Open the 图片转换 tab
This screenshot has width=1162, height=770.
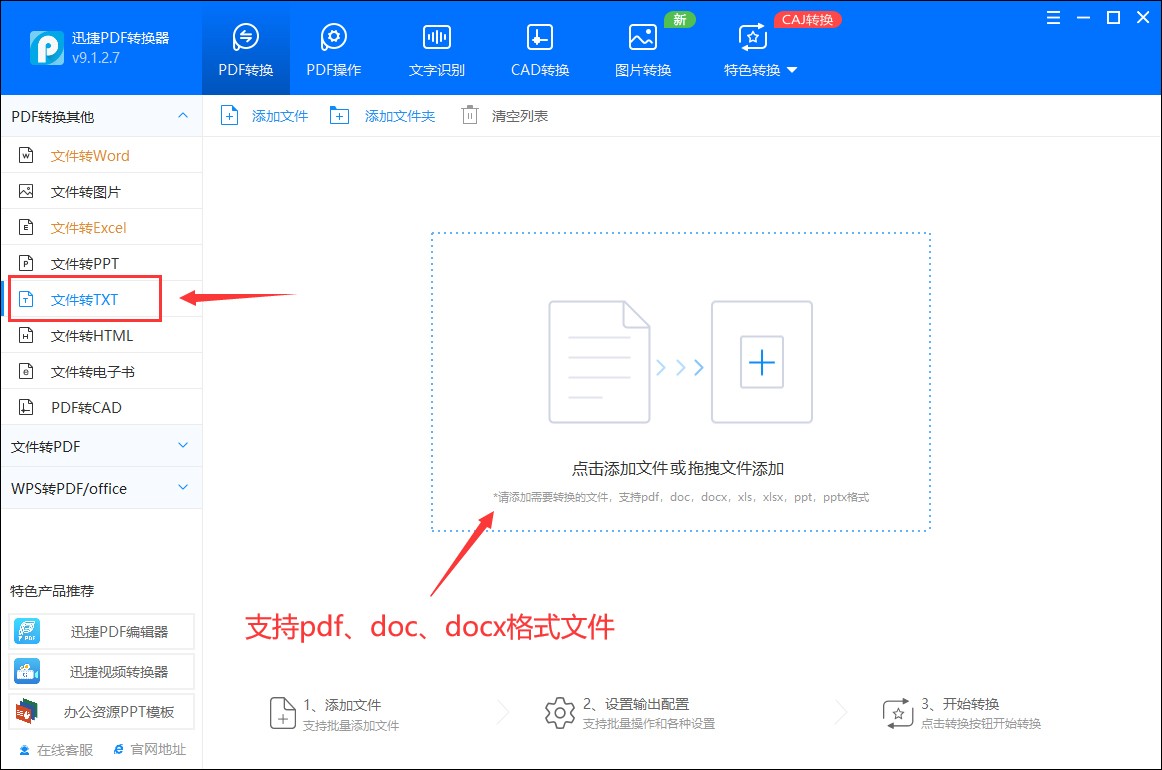643,49
